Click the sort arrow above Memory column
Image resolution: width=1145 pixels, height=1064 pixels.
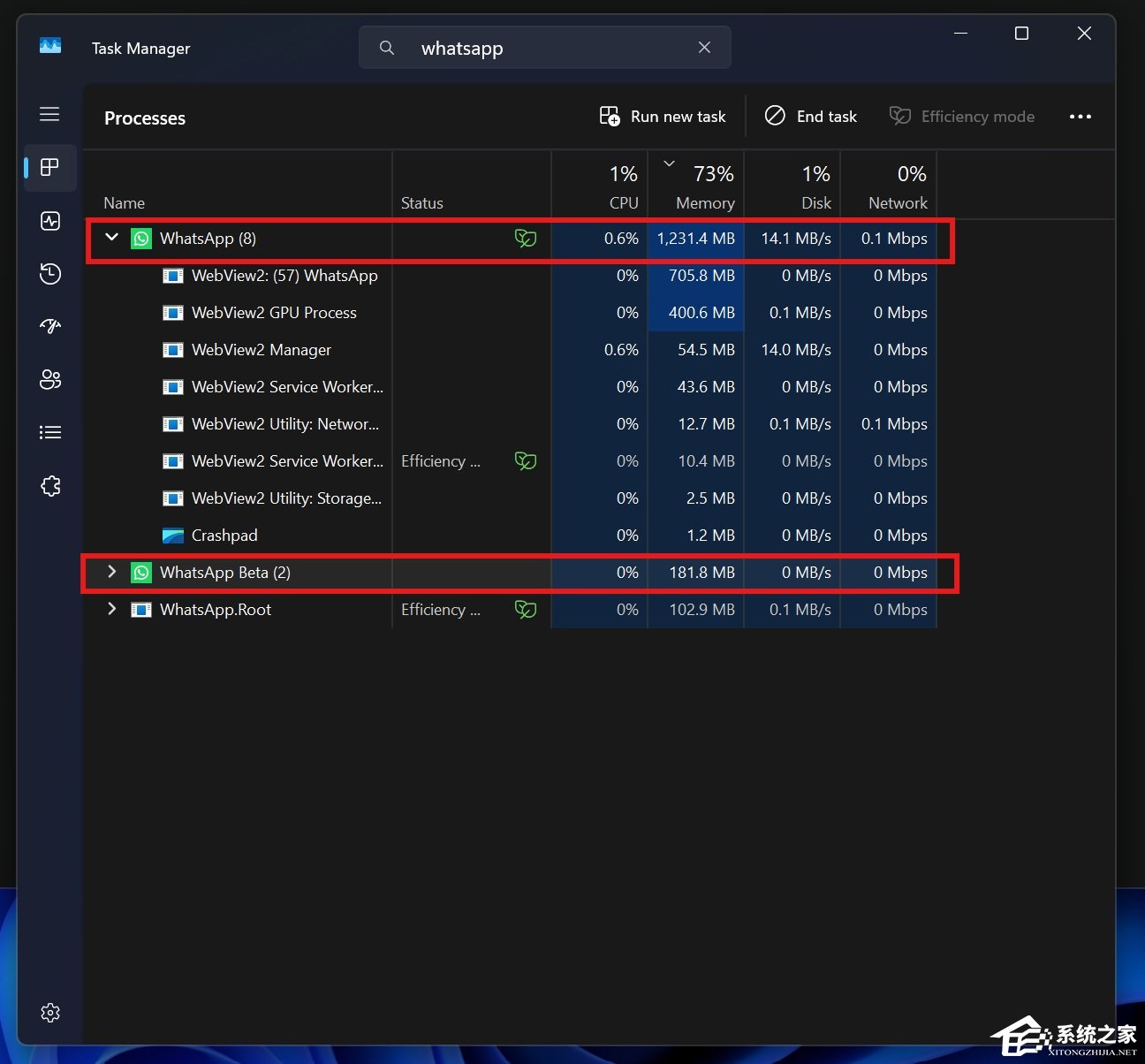tap(669, 163)
